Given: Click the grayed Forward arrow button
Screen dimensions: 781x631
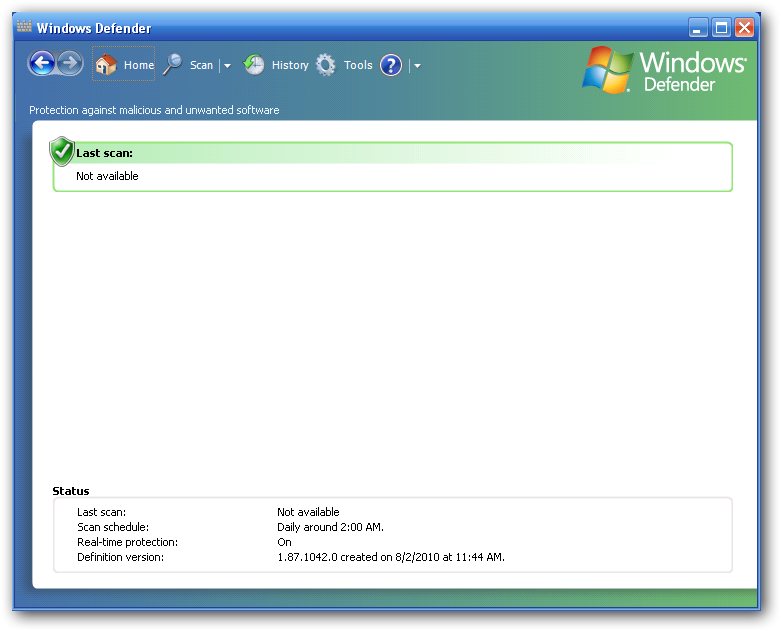Looking at the screenshot, I should (70, 63).
